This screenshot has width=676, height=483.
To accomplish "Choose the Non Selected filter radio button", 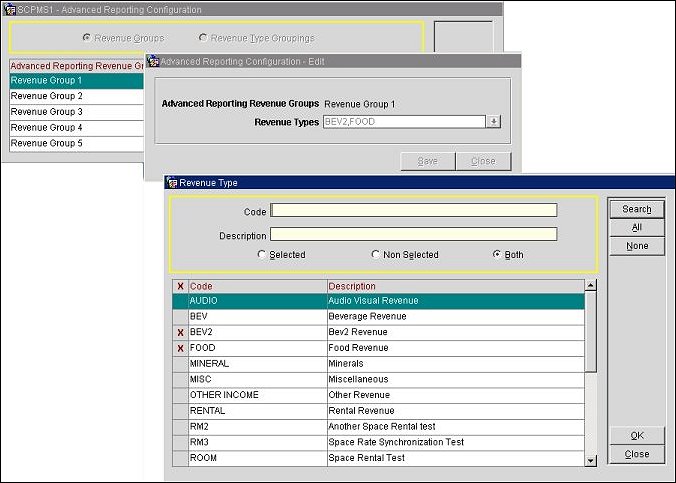I will point(376,255).
